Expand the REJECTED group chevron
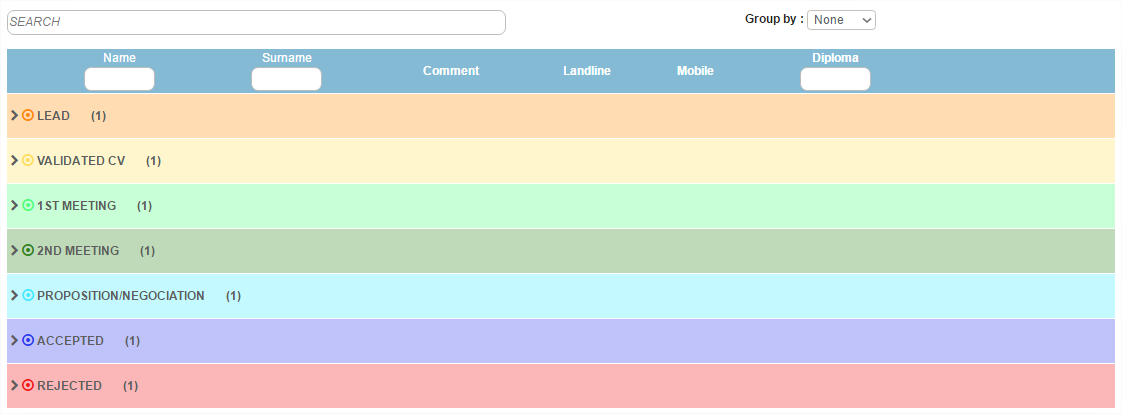Viewport: 1122px width, 414px height. [14, 386]
